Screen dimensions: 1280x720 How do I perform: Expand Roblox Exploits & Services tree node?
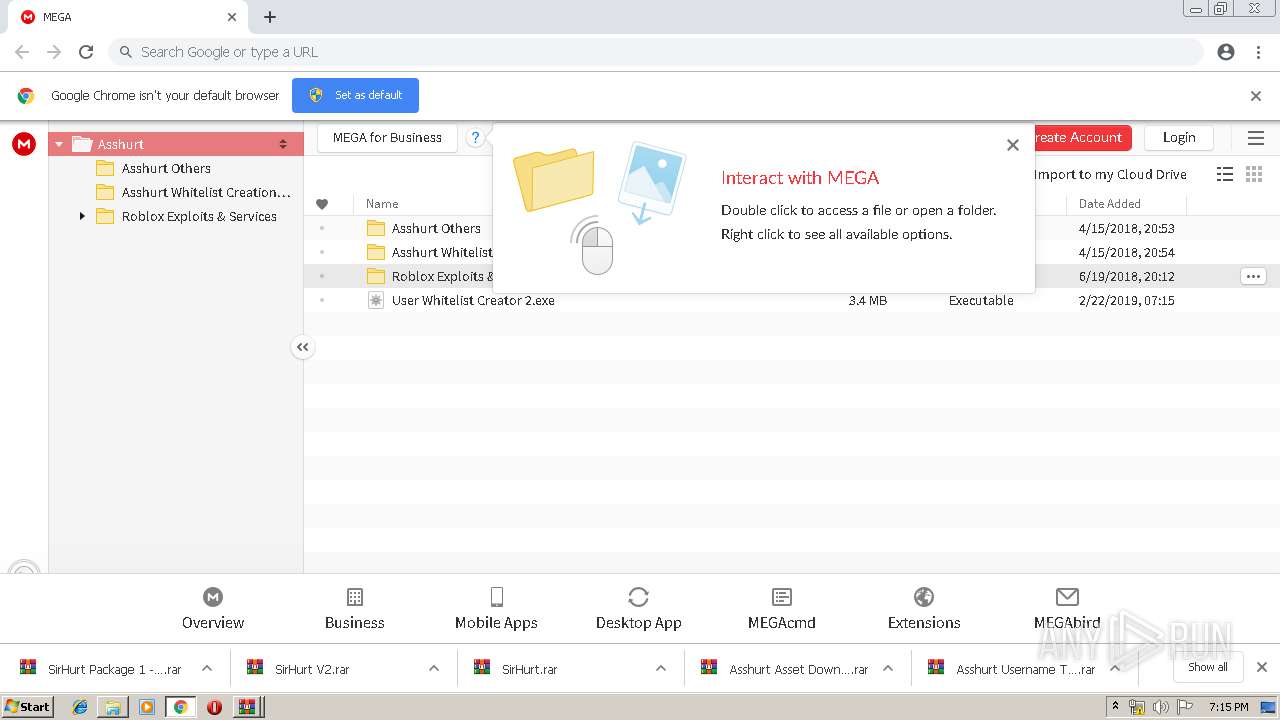(82, 216)
